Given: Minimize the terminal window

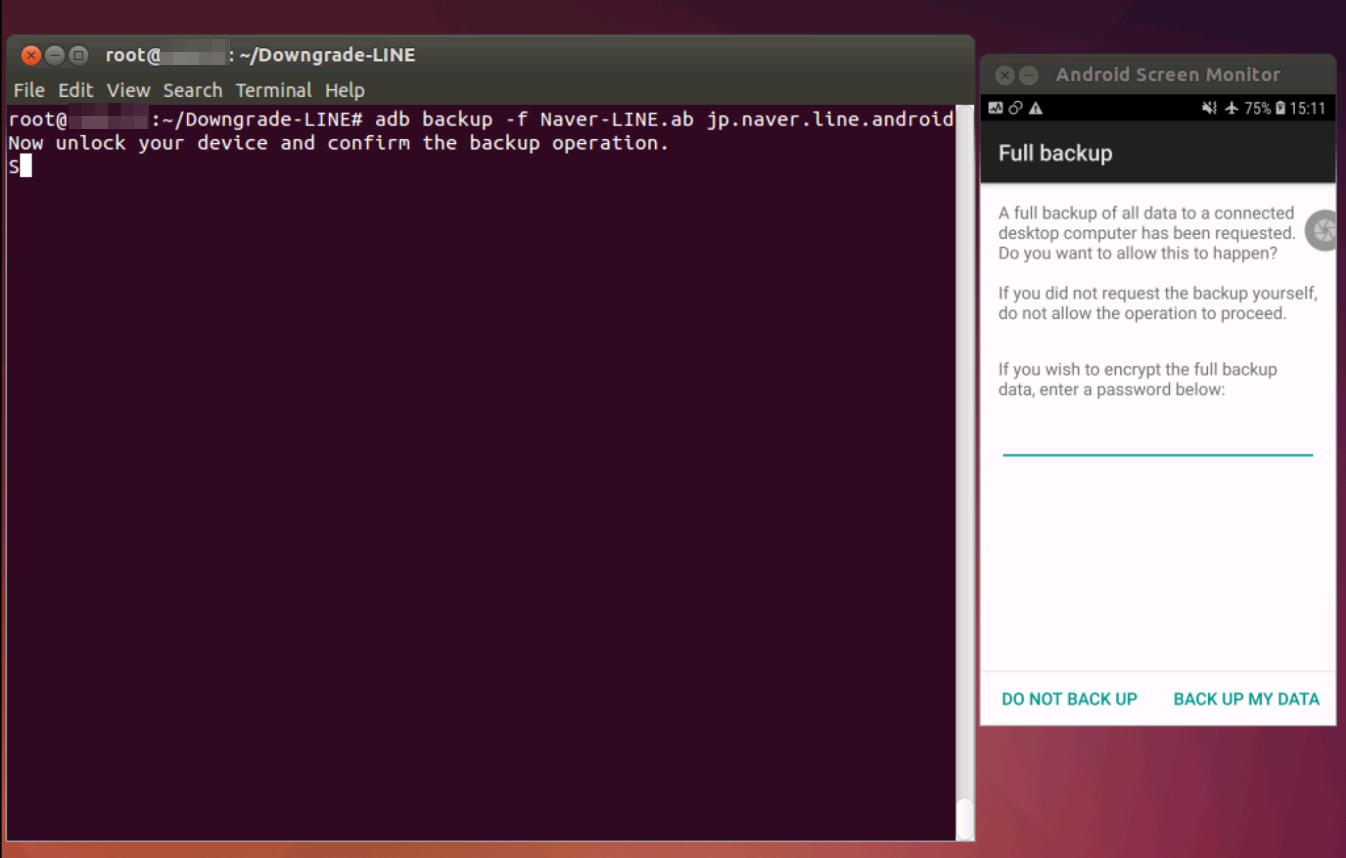Looking at the screenshot, I should point(55,55).
